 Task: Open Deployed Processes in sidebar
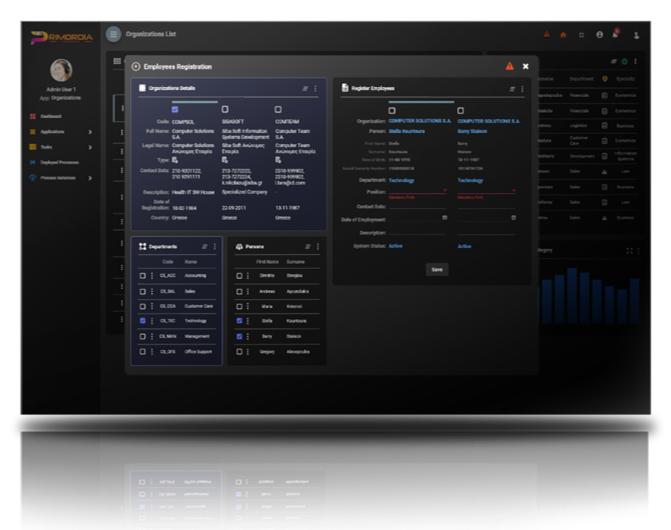58,162
